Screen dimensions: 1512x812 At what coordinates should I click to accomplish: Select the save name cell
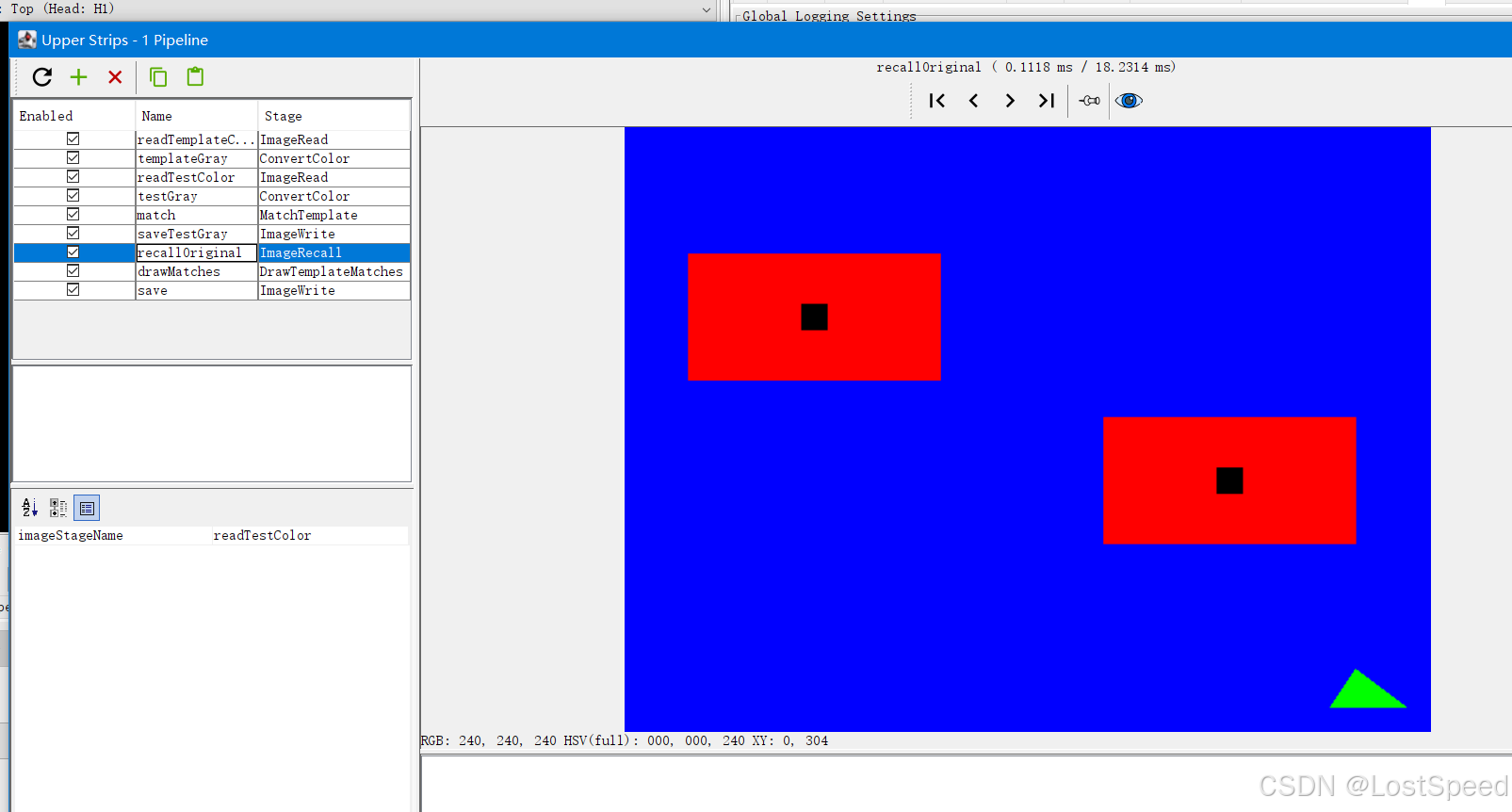point(196,290)
